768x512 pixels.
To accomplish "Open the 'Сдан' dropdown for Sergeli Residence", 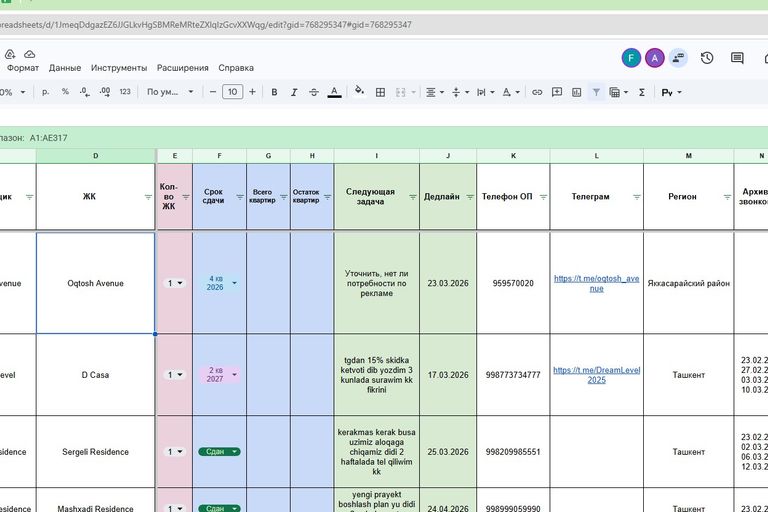I will 235,452.
